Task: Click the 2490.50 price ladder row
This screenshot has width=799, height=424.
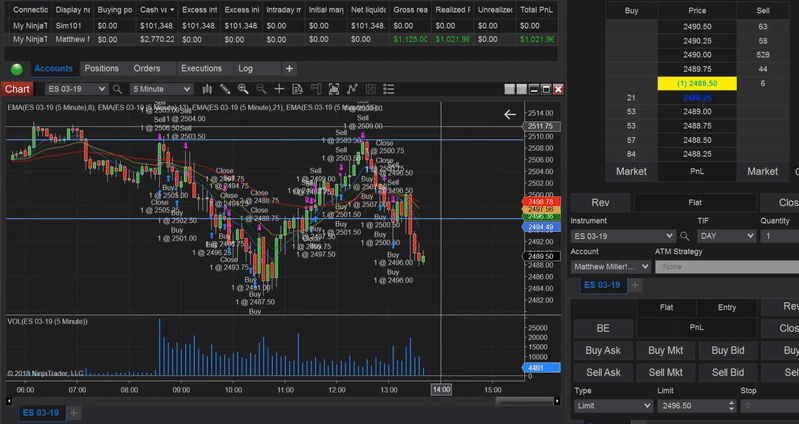Action: (x=697, y=26)
